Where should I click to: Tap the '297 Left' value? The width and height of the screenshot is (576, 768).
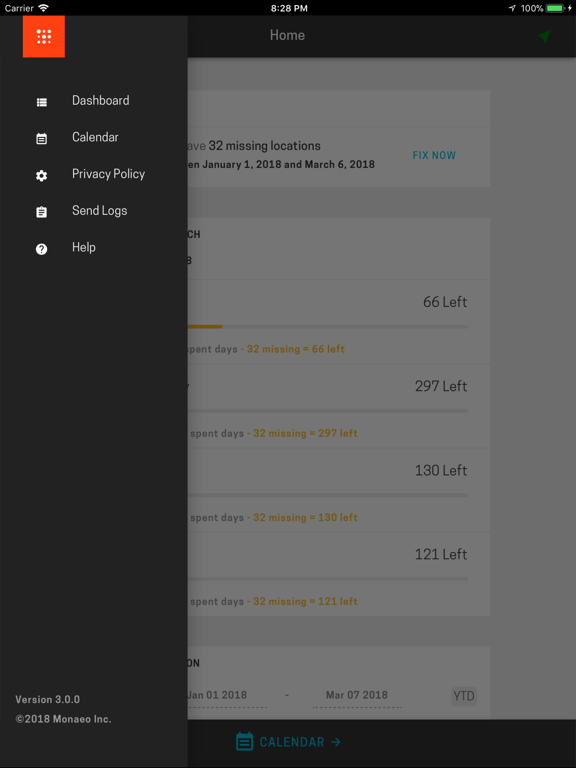[x=441, y=386]
